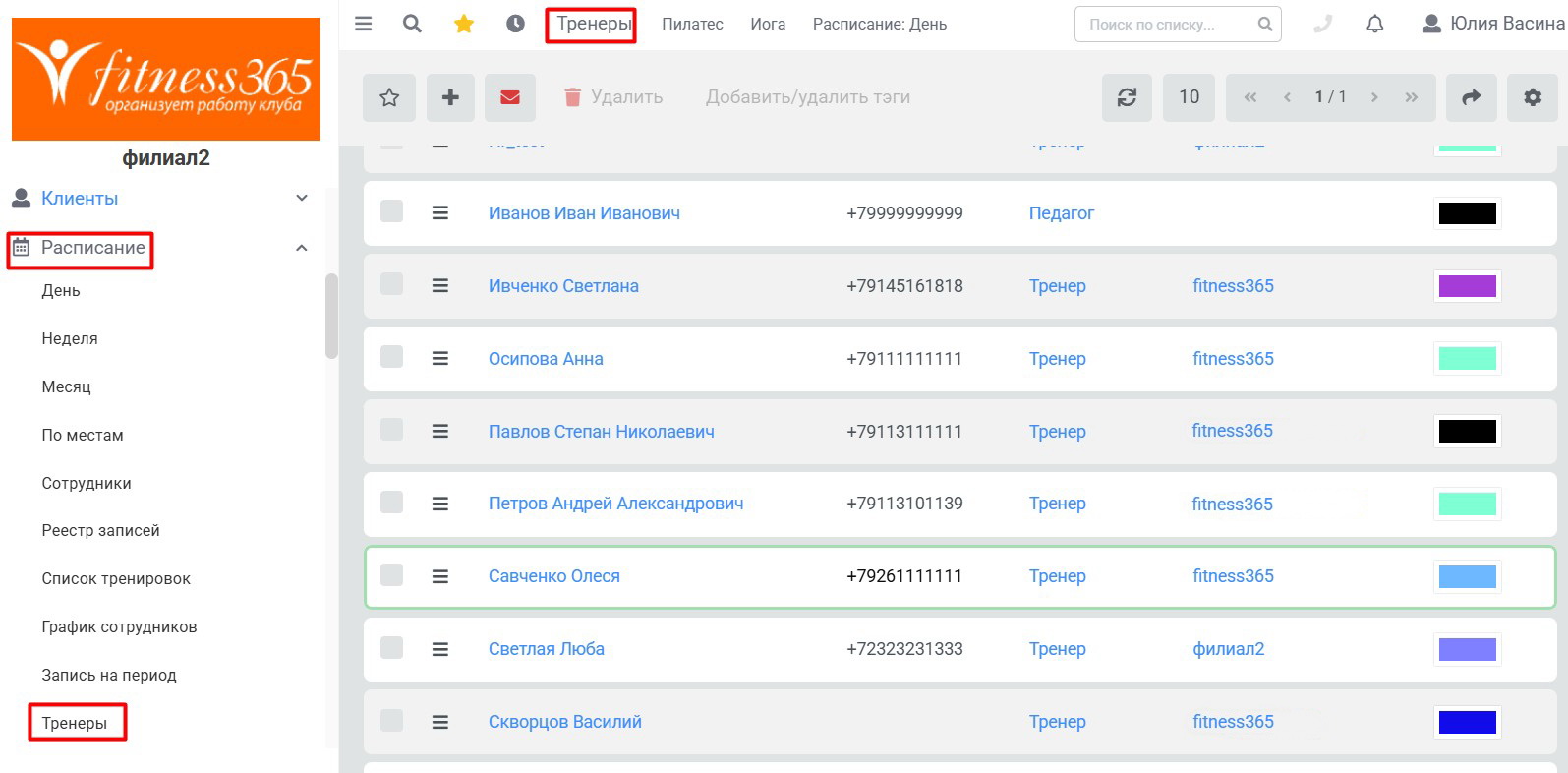Open list settings gear
The height and width of the screenshot is (773, 1568).
coord(1533,97)
